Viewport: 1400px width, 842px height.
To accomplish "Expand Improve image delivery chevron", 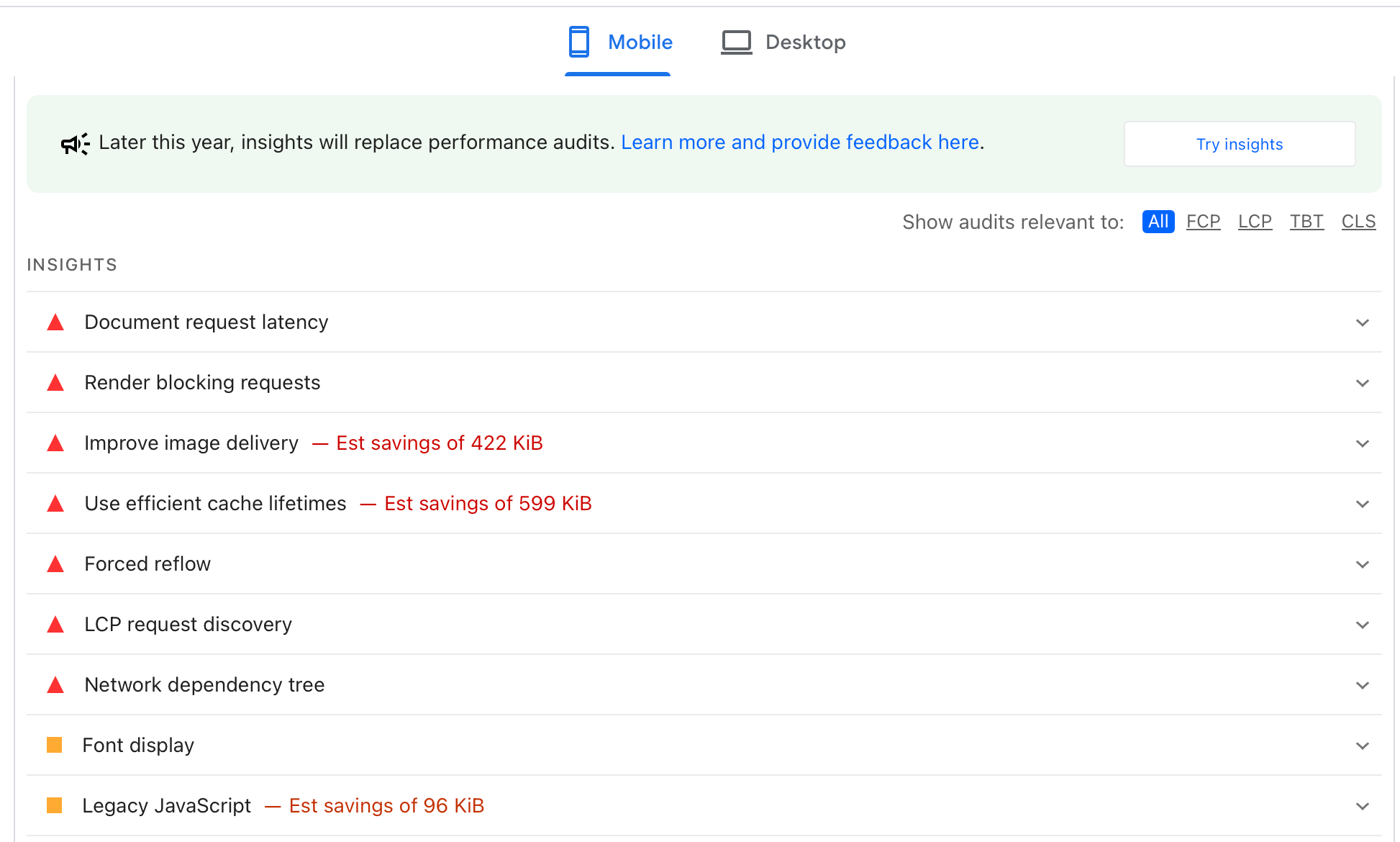I will [1363, 443].
